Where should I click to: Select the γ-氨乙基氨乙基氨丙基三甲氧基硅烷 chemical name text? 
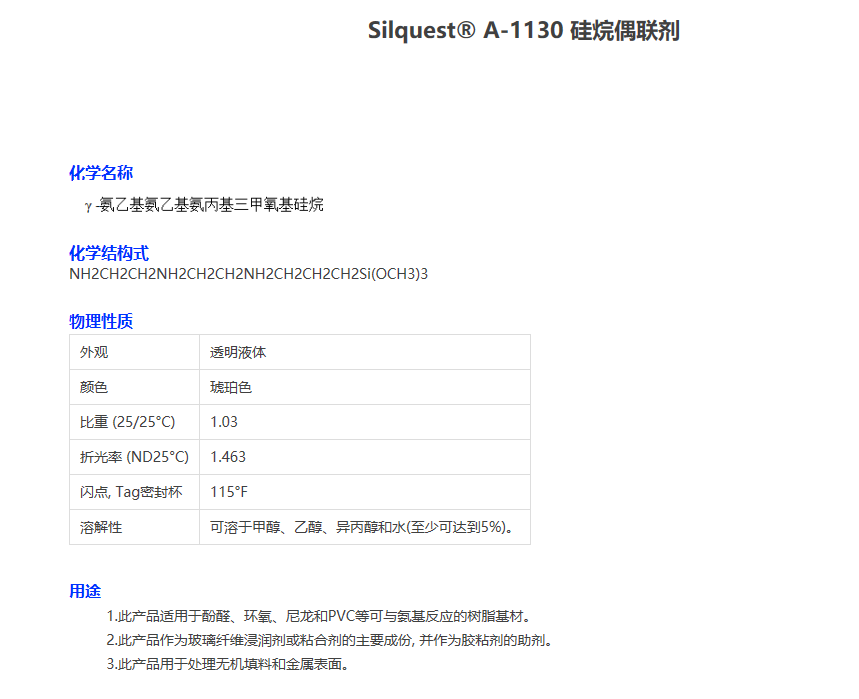click(204, 205)
